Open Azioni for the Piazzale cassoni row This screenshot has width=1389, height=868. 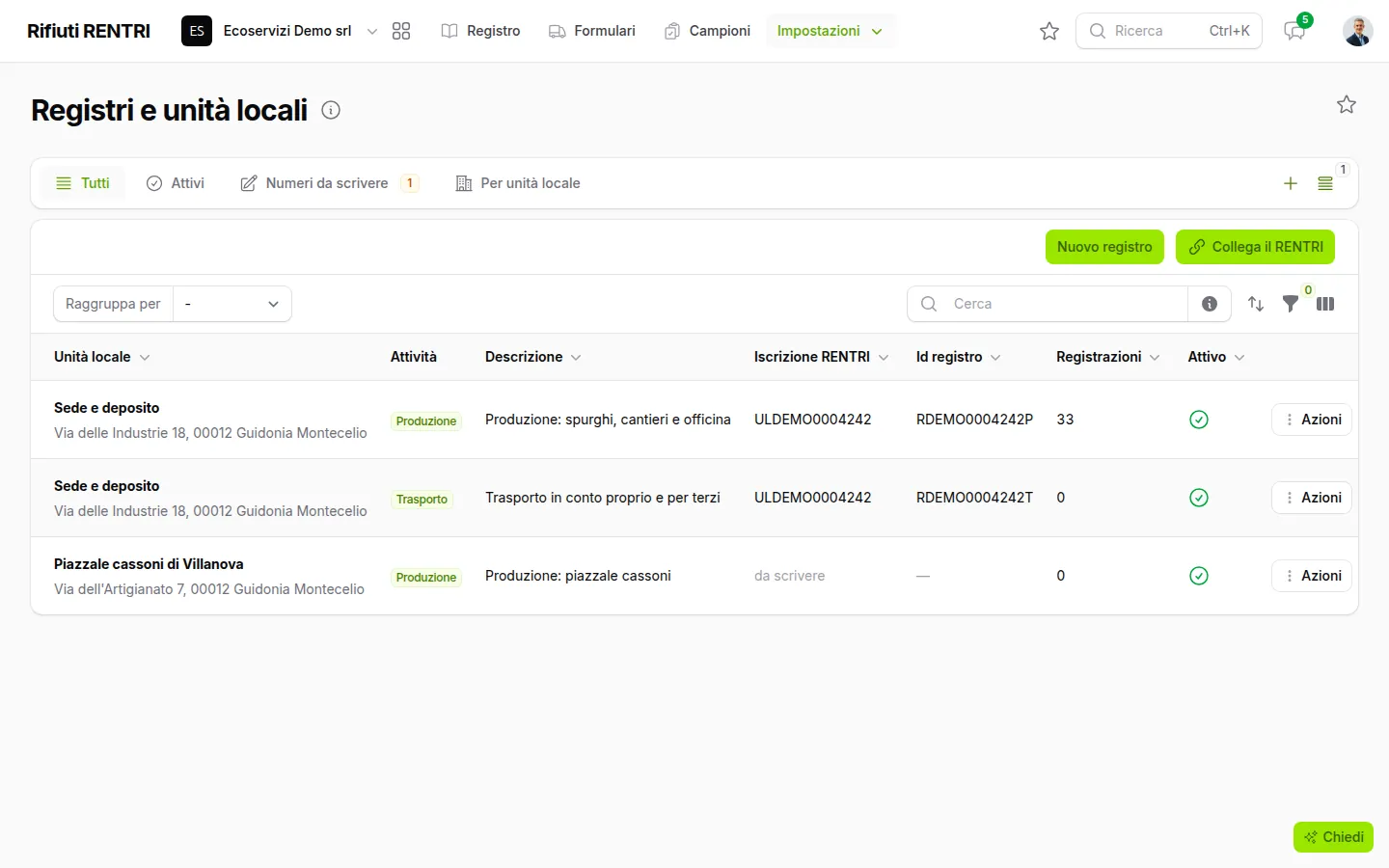pyautogui.click(x=1312, y=576)
